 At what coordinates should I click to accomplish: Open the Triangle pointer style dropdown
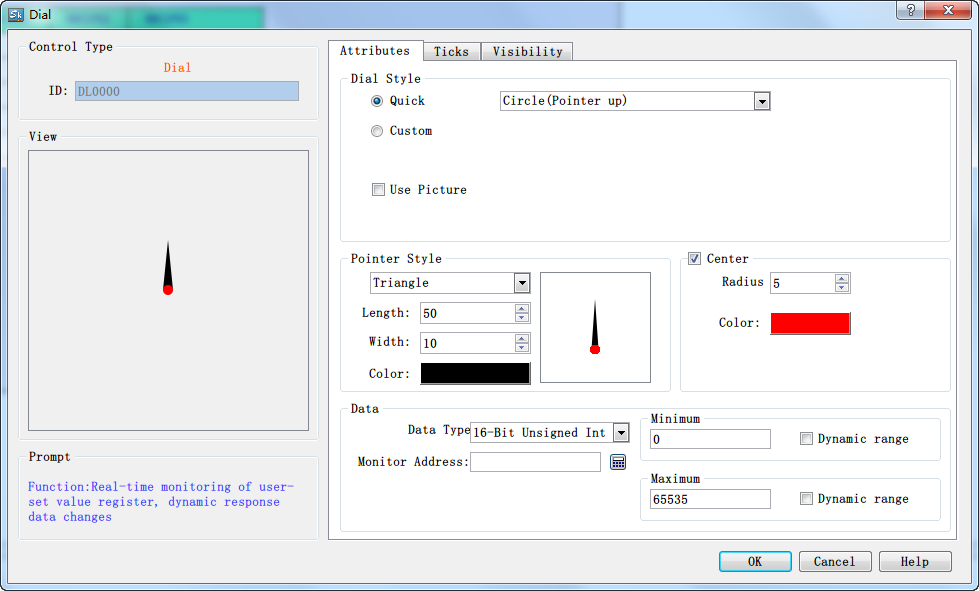pos(522,283)
